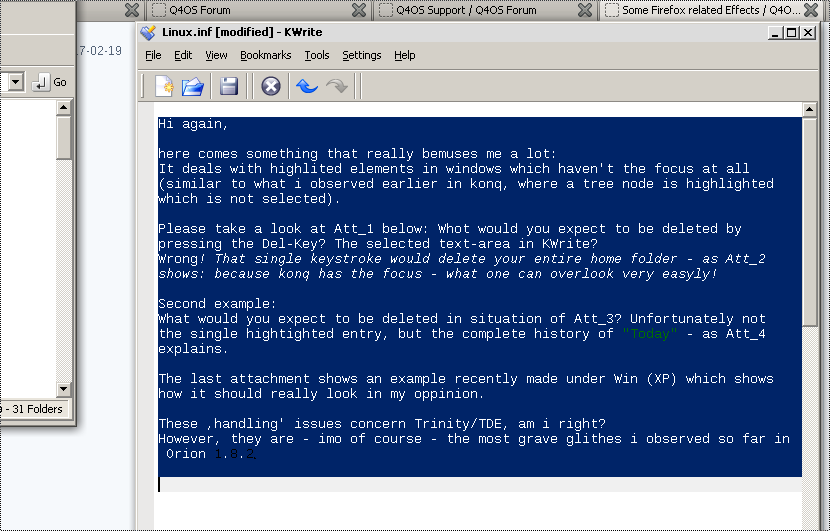Open the File menu
Viewport: 830px width, 531px height.
(153, 55)
